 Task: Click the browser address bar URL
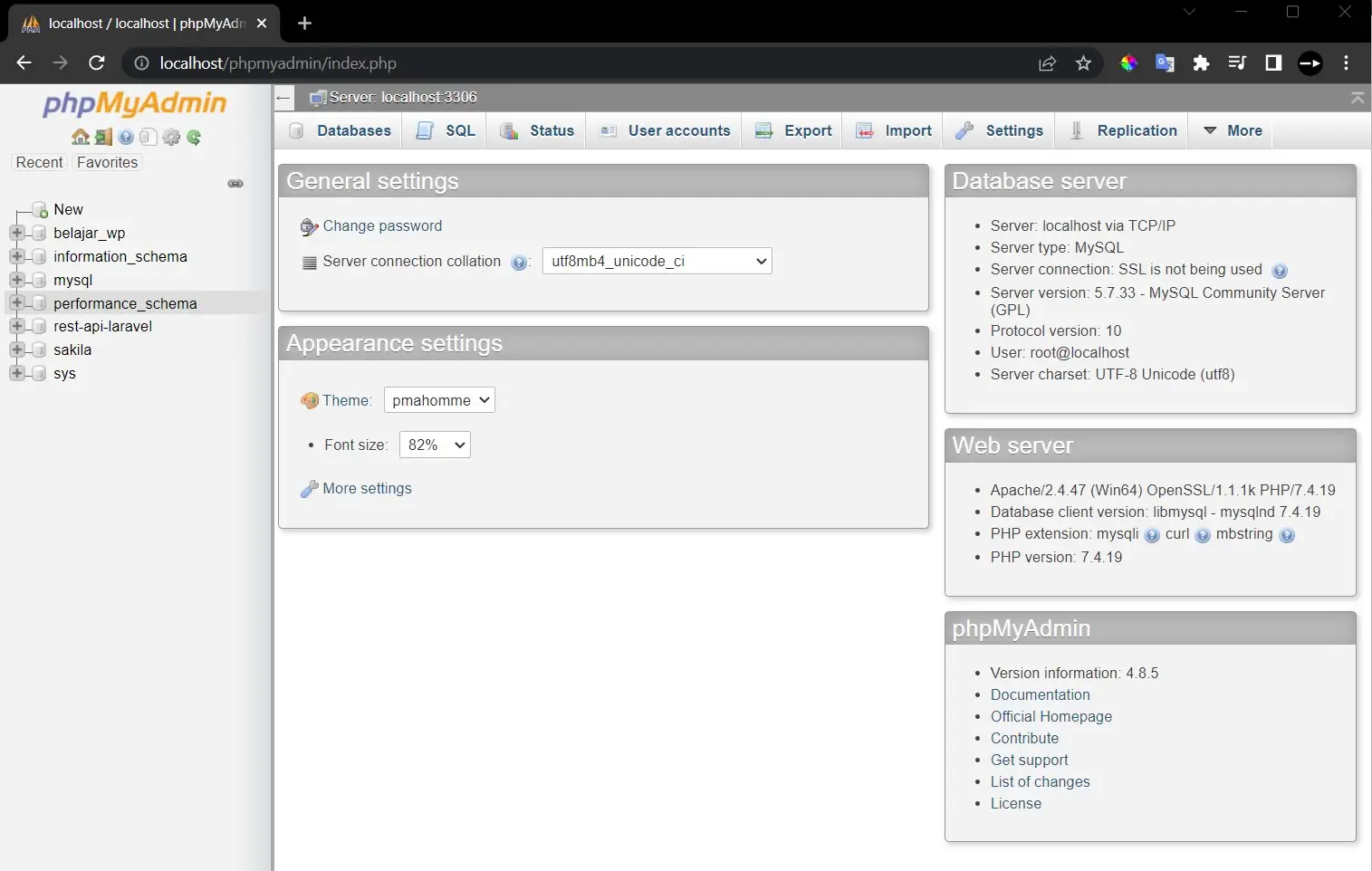pyautogui.click(x=278, y=63)
